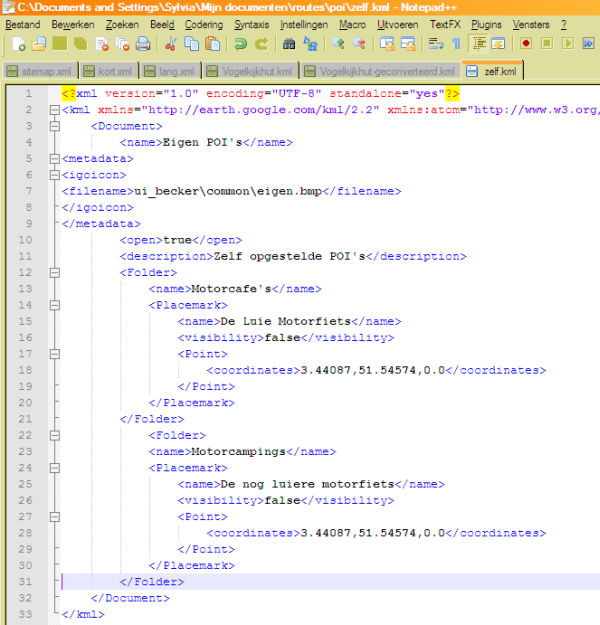Create a new file with toolbar icon

[x=18, y=44]
